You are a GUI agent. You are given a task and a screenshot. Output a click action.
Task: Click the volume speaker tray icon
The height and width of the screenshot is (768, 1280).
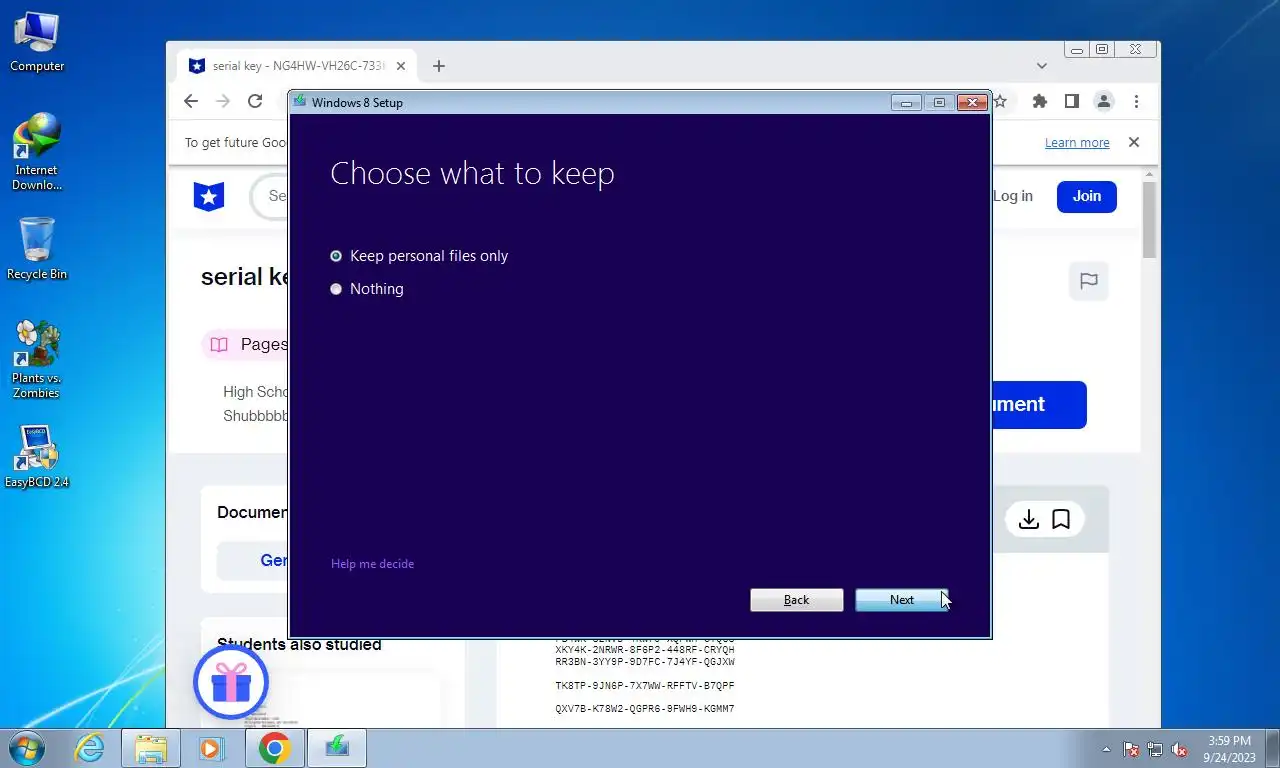click(x=1179, y=749)
